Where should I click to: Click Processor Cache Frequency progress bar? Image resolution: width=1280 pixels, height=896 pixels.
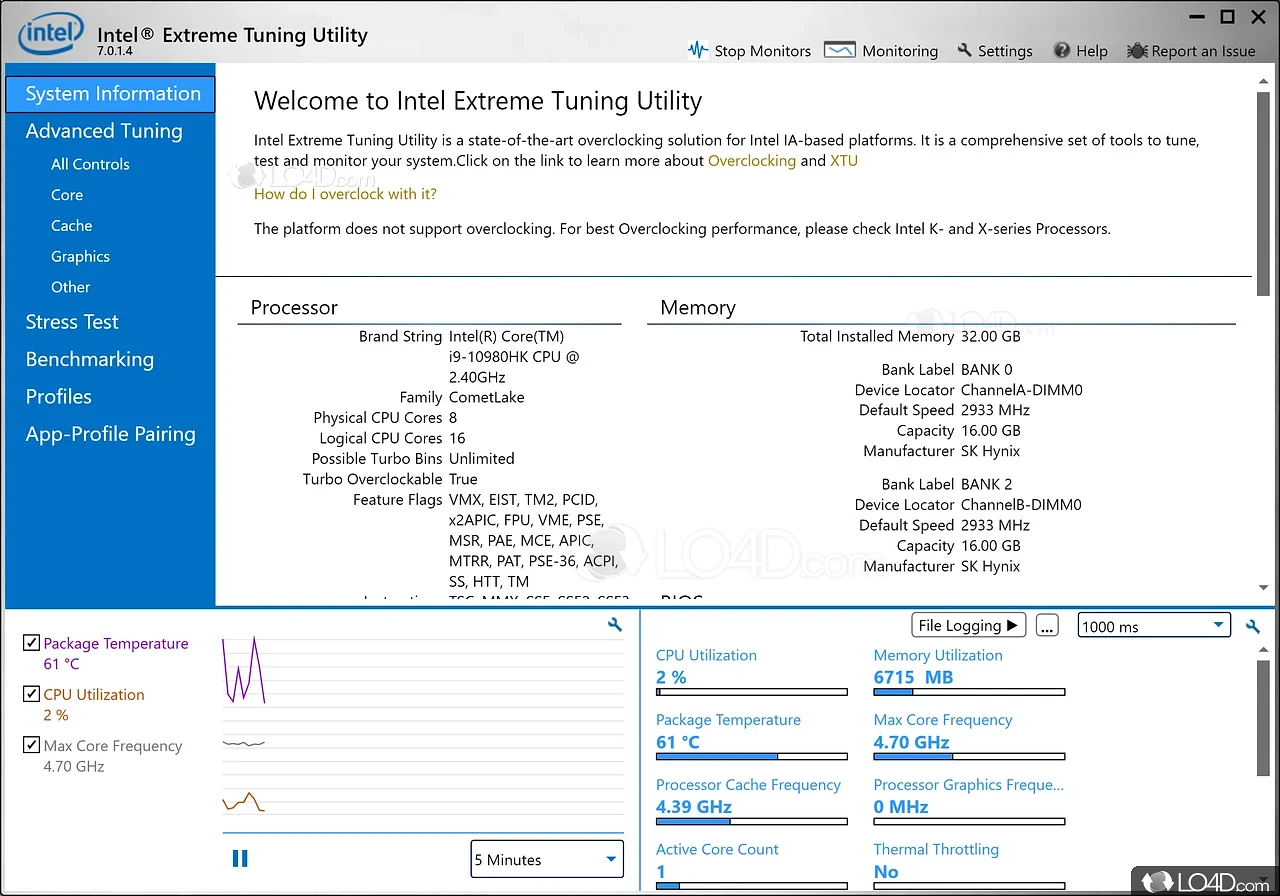point(751,821)
